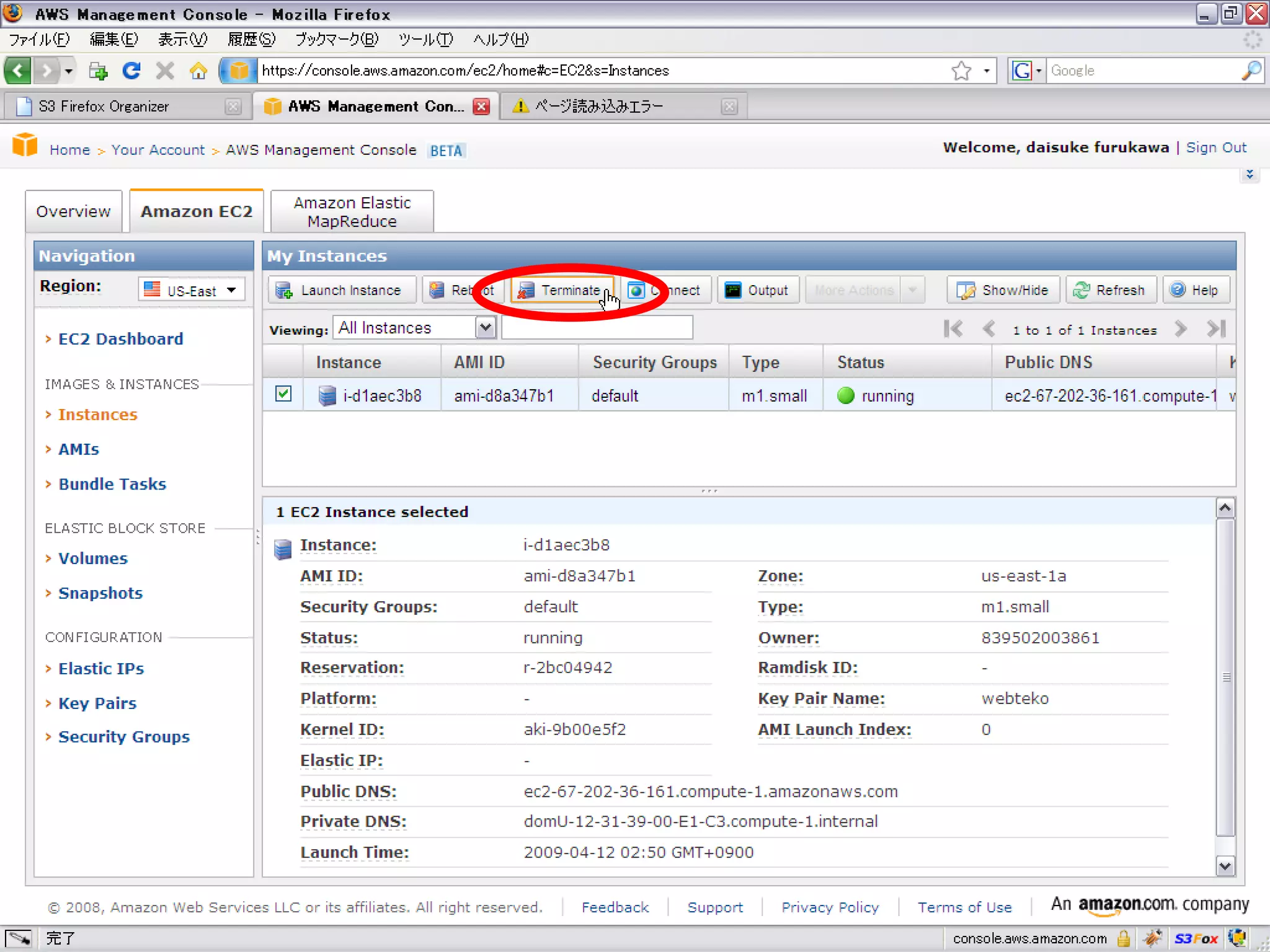Screen dimensions: 1270x952
Task: Click details pane scroll up arrow
Action: (x=1225, y=508)
